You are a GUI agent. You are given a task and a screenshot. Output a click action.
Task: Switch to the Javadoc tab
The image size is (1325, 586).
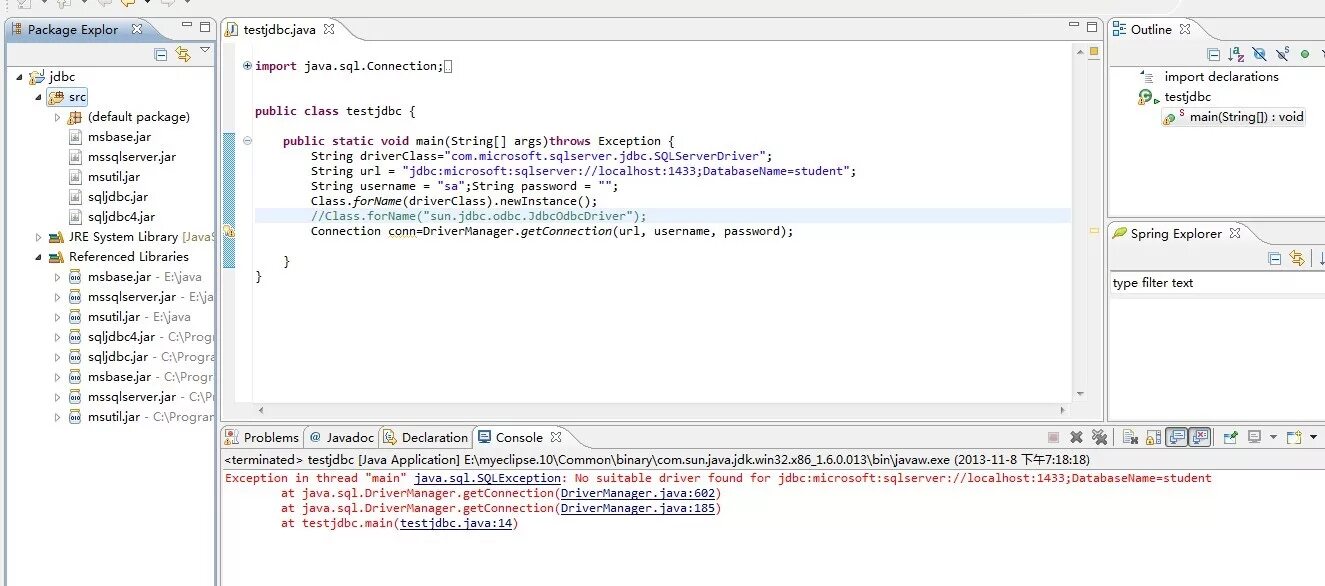coord(341,437)
